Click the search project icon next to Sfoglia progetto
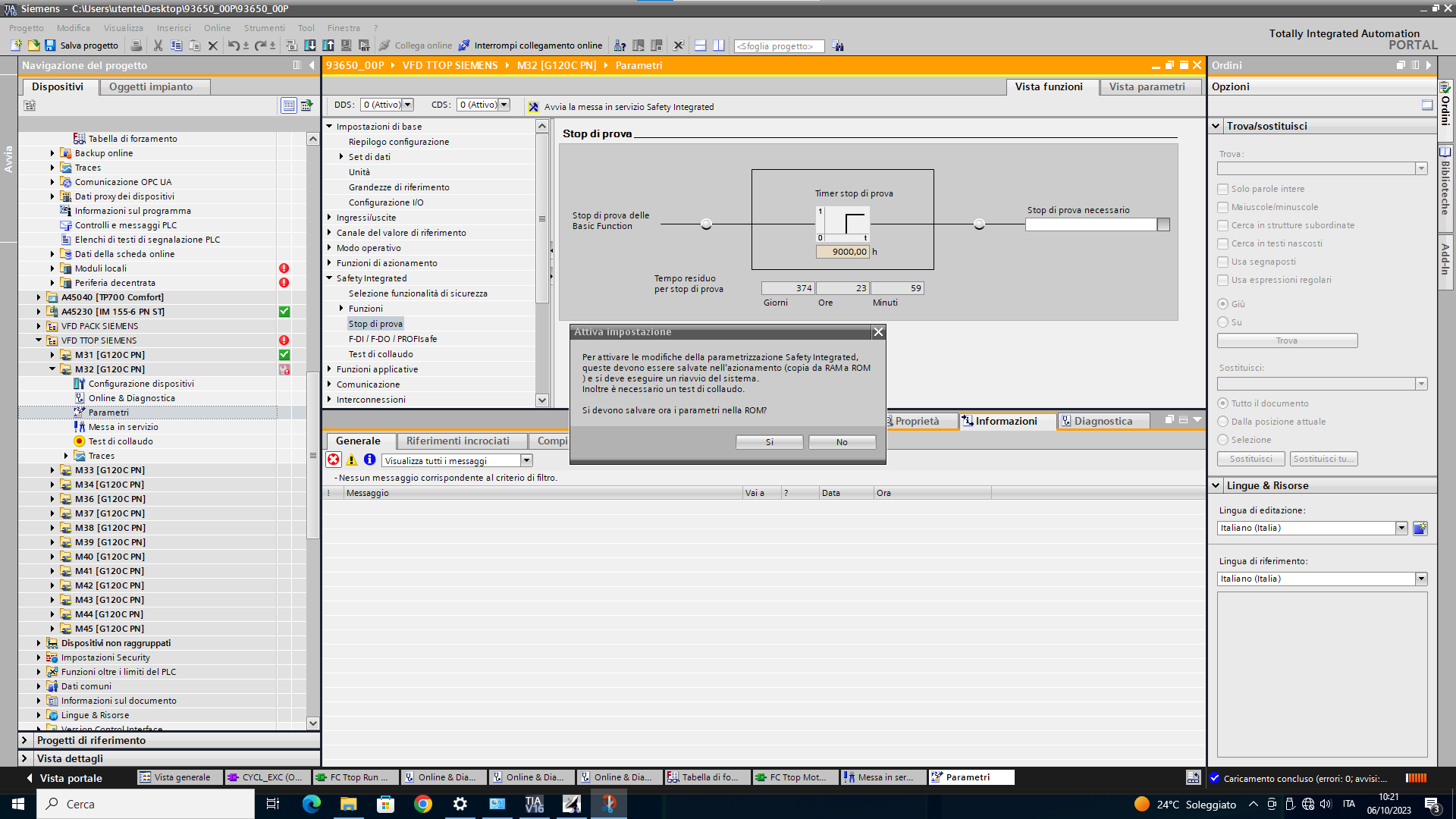Screen dimensions: 1456x819 [x=838, y=46]
